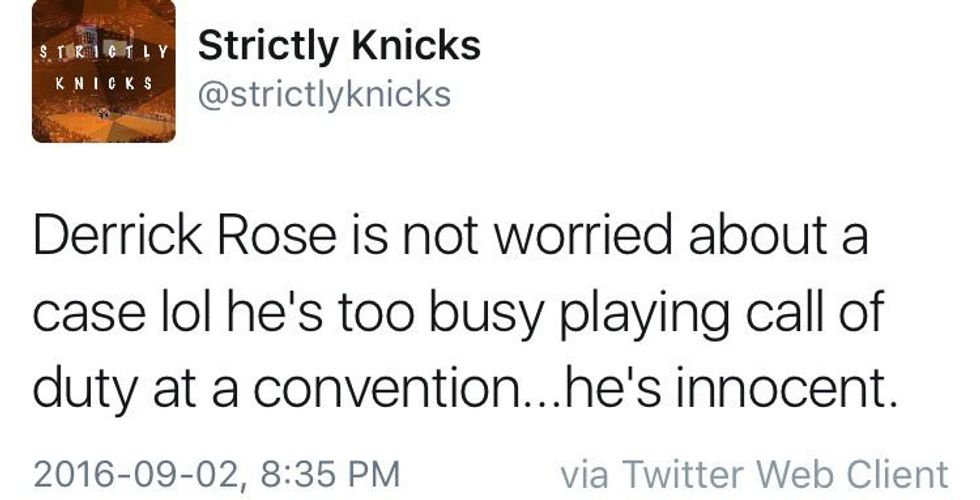Click the STRICTLY text inside the avatar
980x500 pixels.
pos(104,50)
